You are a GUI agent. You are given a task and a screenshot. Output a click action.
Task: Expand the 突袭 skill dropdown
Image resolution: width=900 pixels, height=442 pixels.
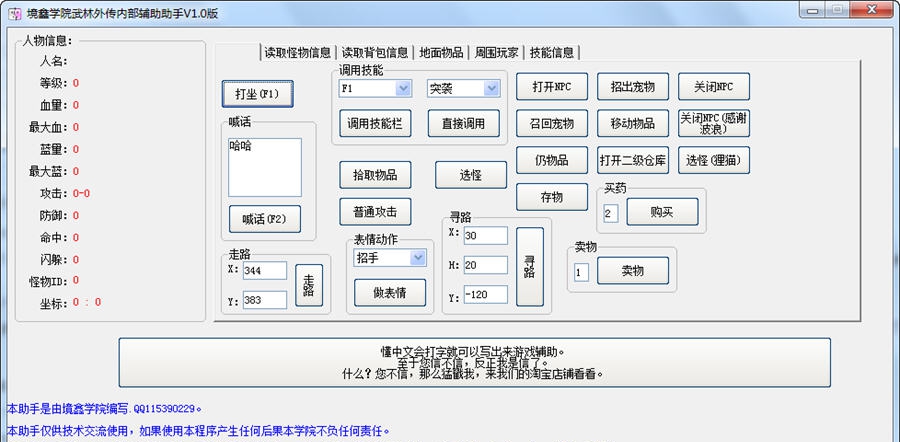(492, 88)
